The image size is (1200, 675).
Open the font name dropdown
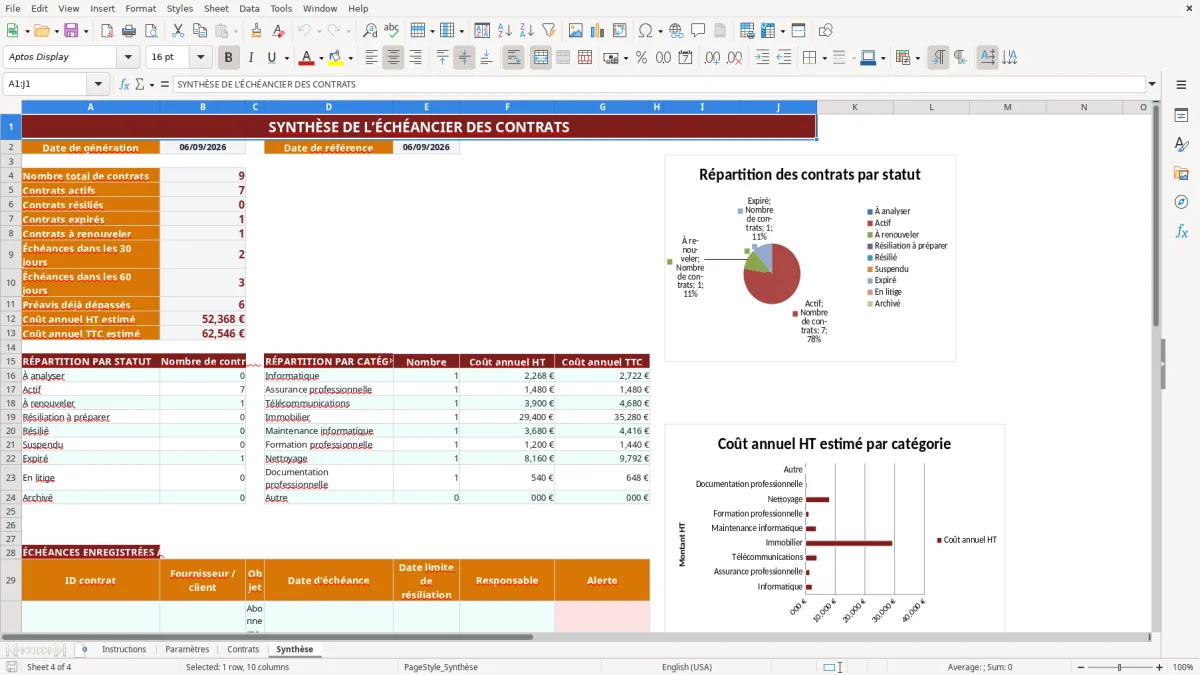(128, 58)
